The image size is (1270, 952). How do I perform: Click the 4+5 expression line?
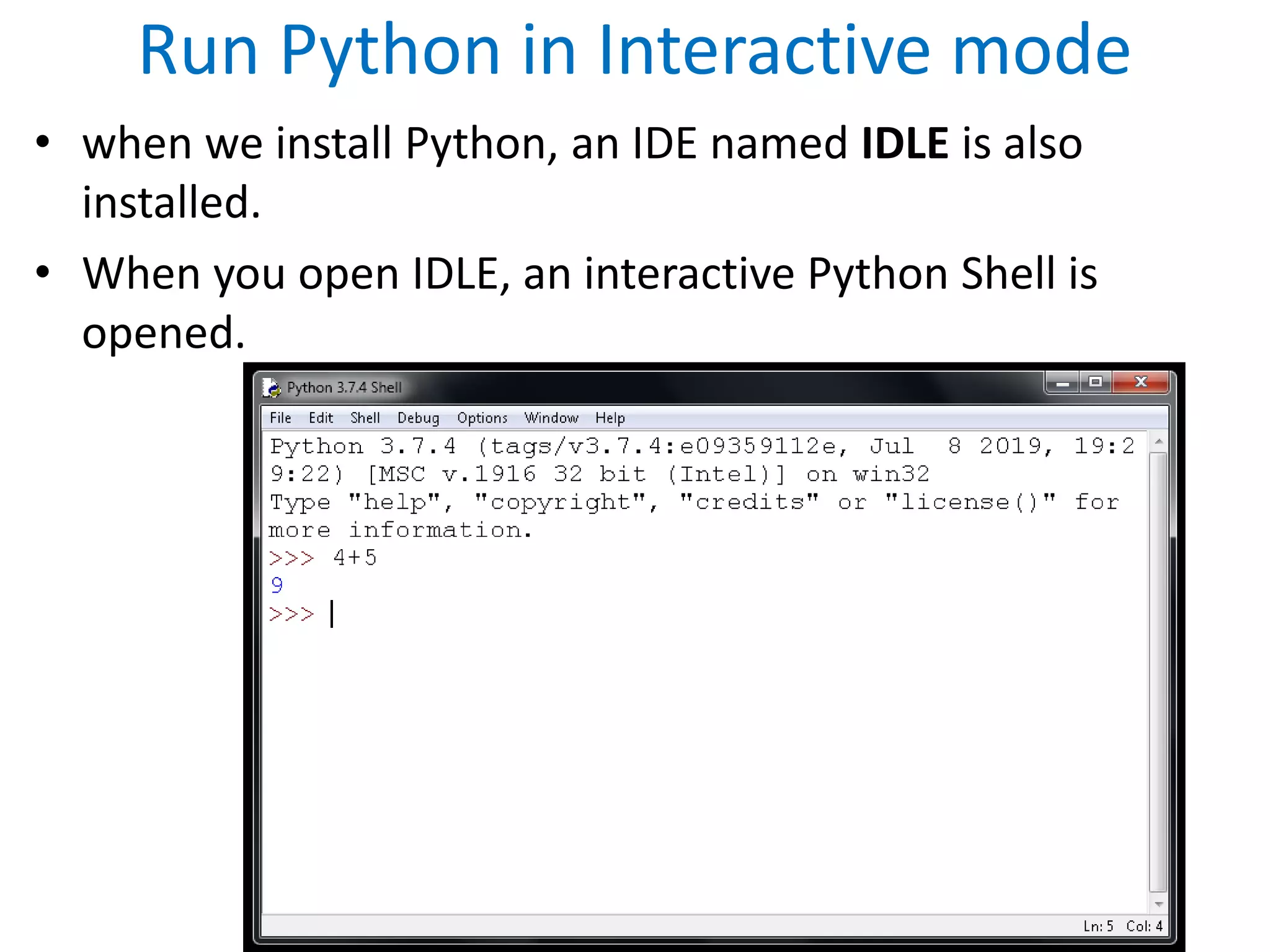[x=354, y=558]
